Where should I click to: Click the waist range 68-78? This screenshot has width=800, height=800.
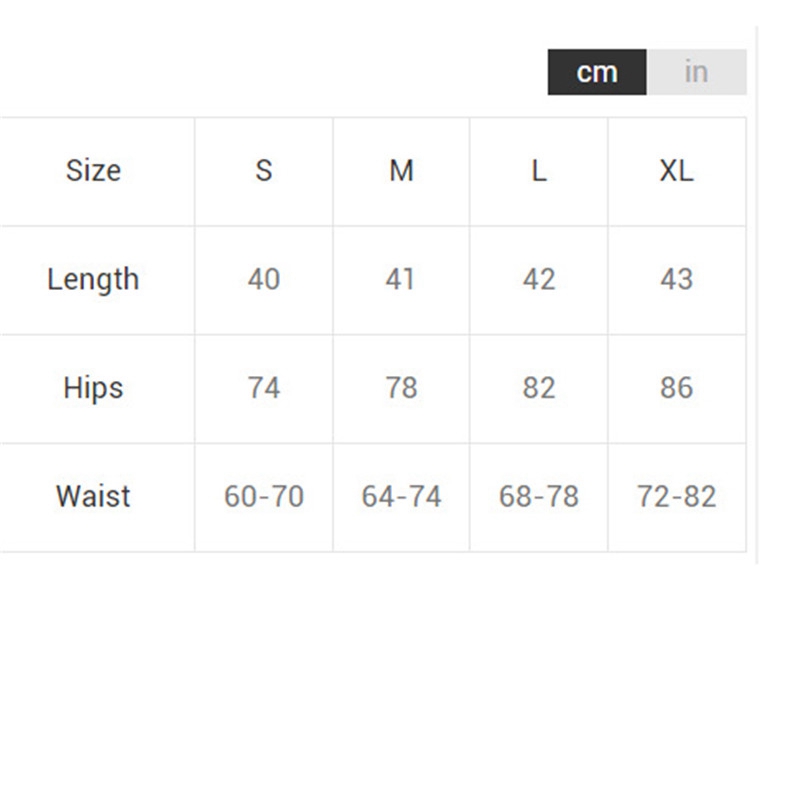tap(539, 496)
